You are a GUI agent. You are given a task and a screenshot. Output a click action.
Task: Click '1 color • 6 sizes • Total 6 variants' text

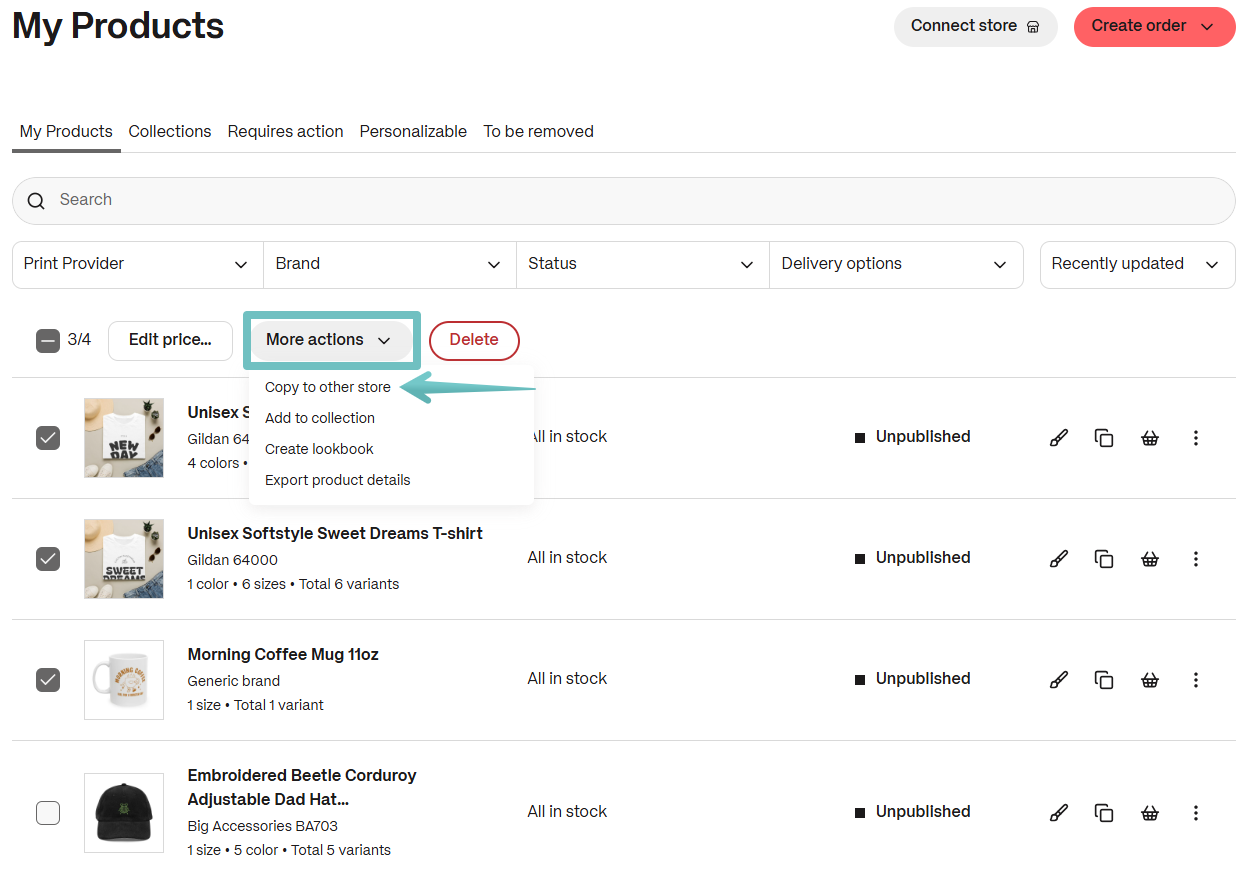click(293, 584)
